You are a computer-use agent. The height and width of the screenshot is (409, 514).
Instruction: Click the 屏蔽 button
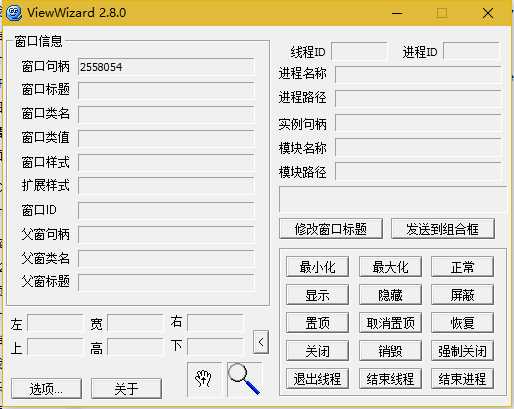pyautogui.click(x=462, y=295)
